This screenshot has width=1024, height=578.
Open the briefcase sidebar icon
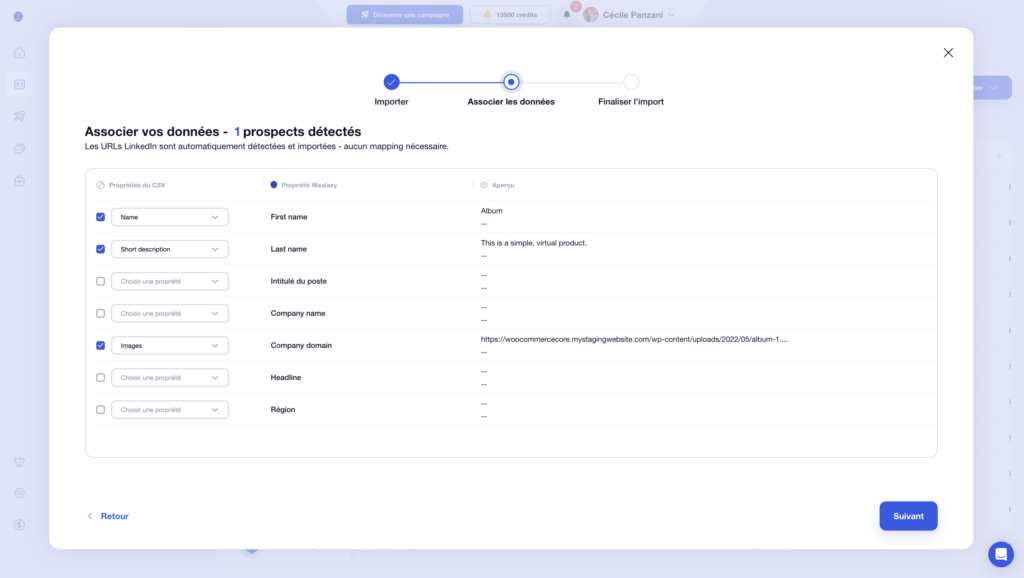click(20, 181)
